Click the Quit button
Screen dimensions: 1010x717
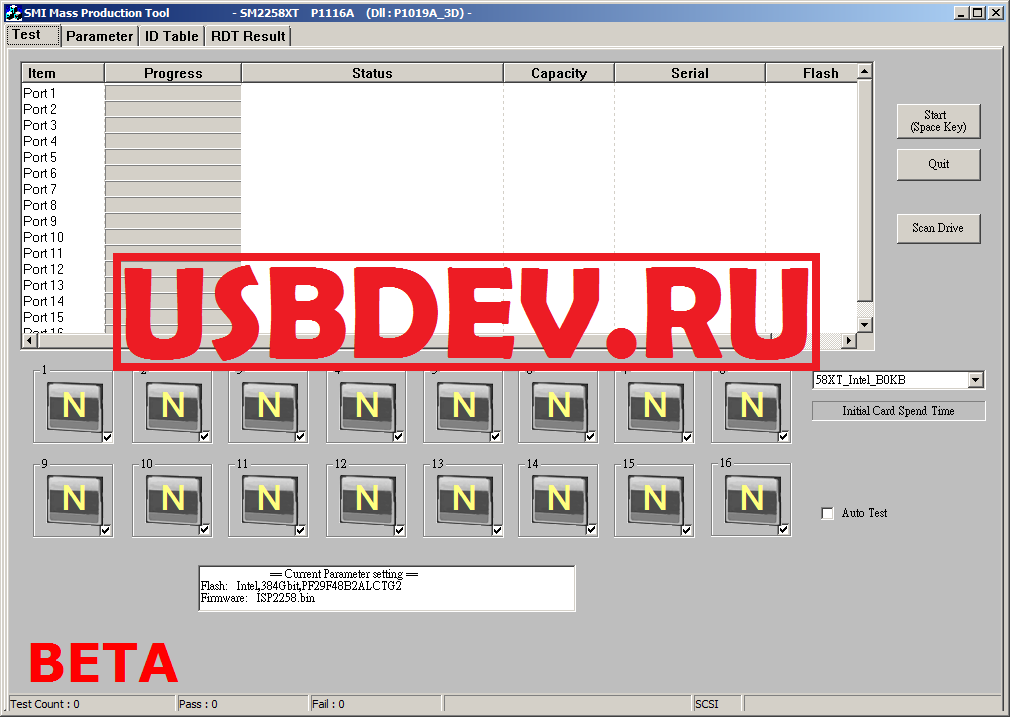pyautogui.click(x=939, y=164)
